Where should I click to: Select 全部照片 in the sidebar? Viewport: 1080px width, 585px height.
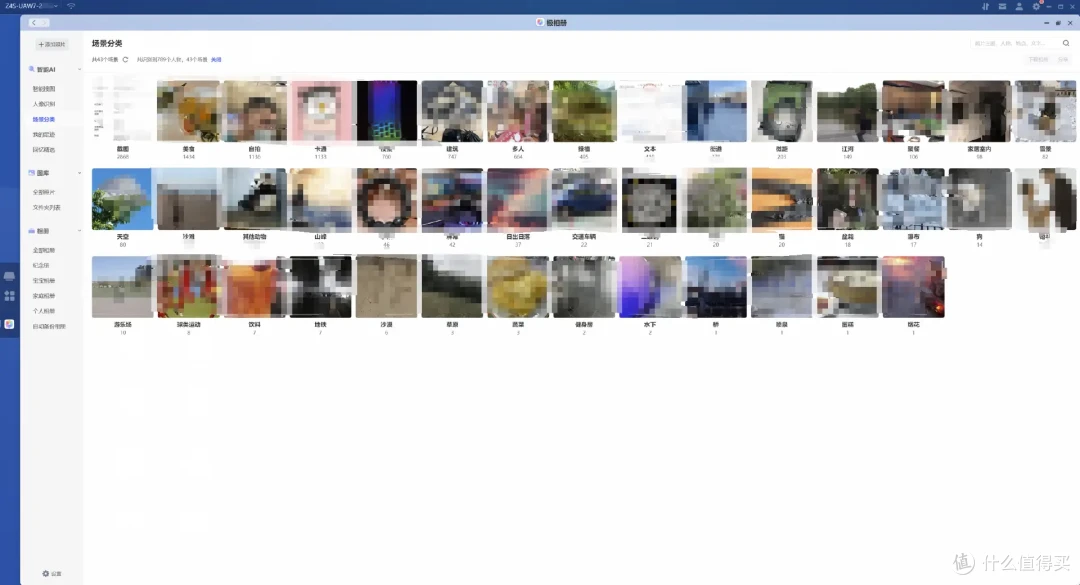44,192
